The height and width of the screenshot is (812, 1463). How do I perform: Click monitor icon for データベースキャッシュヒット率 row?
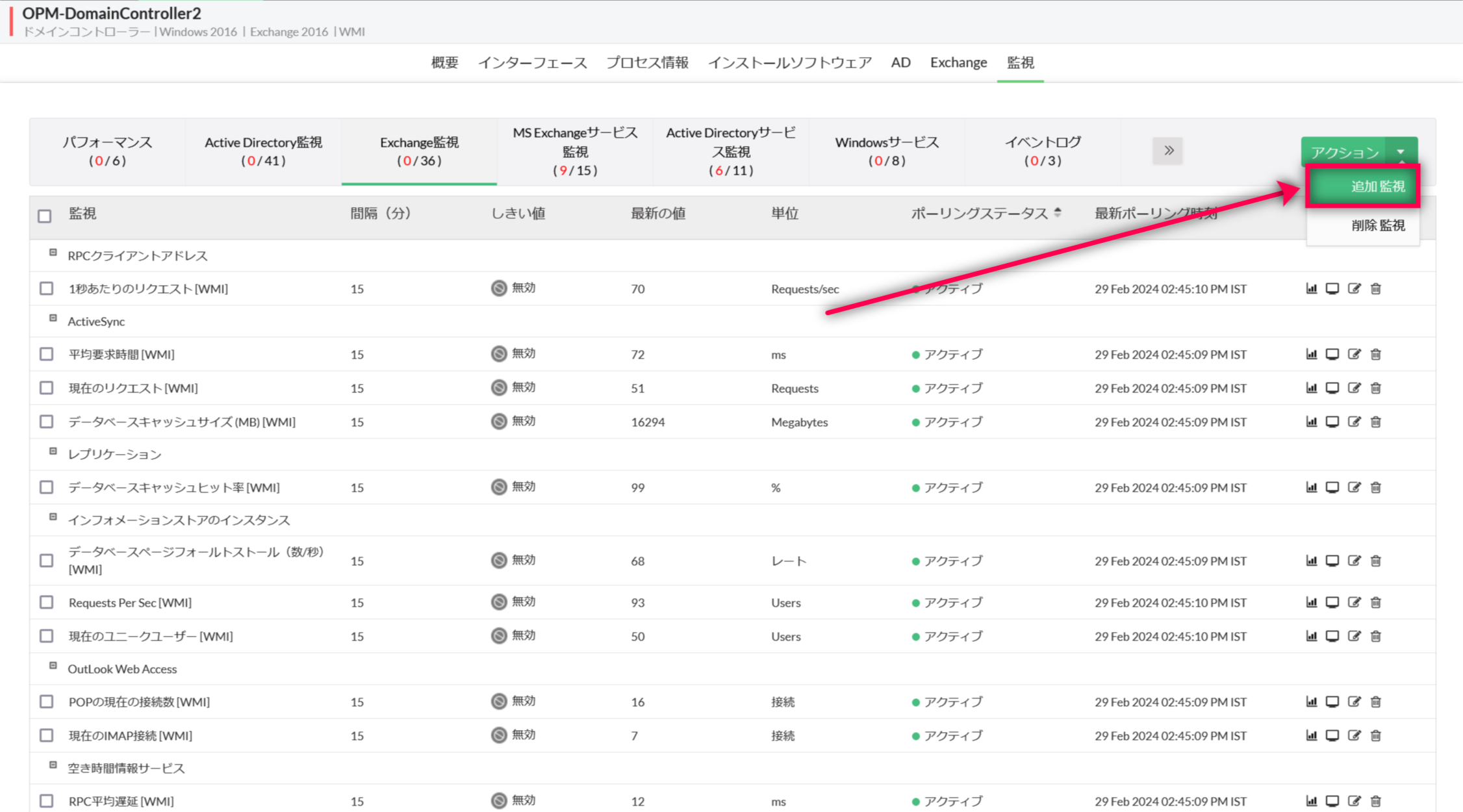1332,487
